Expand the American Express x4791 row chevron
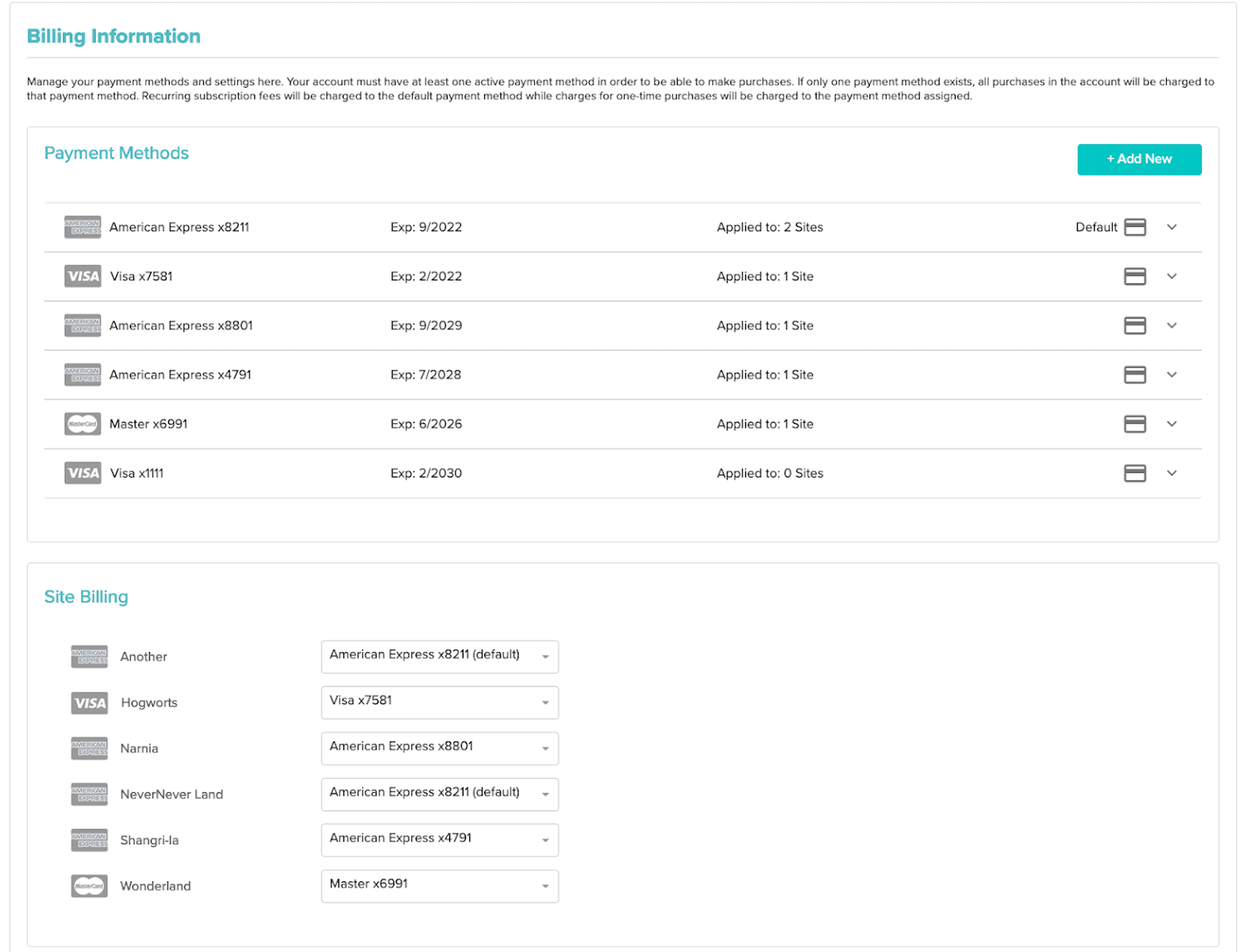 [x=1172, y=374]
